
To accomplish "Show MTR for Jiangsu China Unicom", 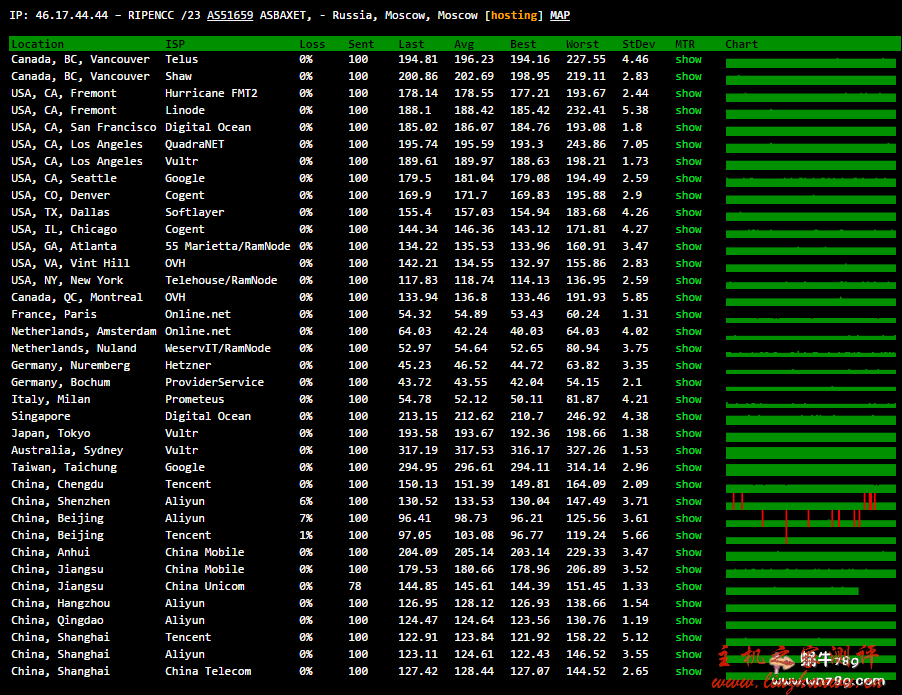I will tap(688, 586).
